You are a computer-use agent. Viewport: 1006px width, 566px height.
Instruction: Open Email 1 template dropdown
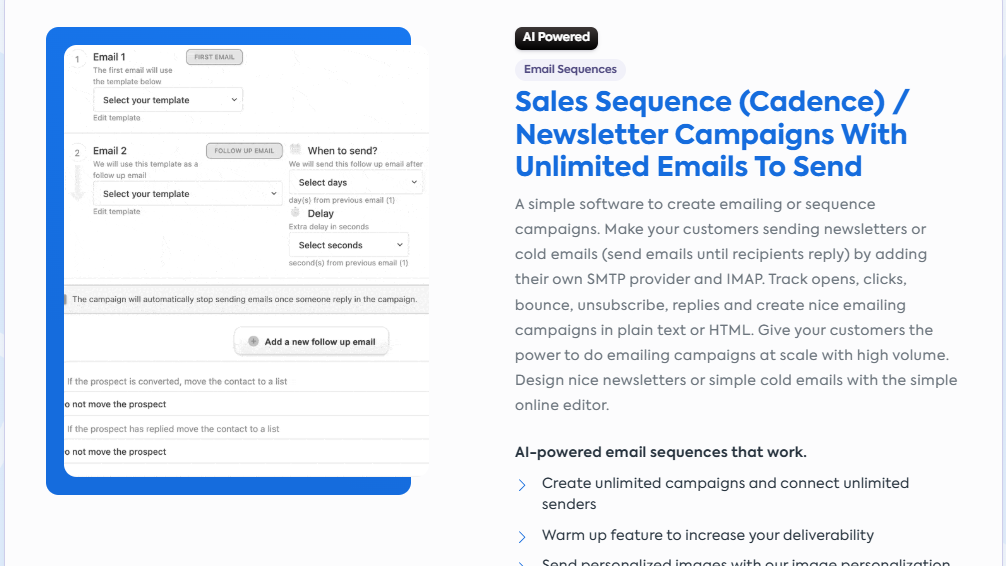pos(168,100)
